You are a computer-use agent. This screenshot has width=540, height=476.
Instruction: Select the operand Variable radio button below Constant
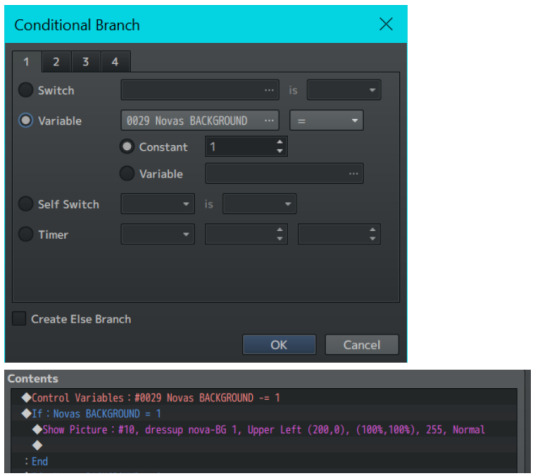127,174
